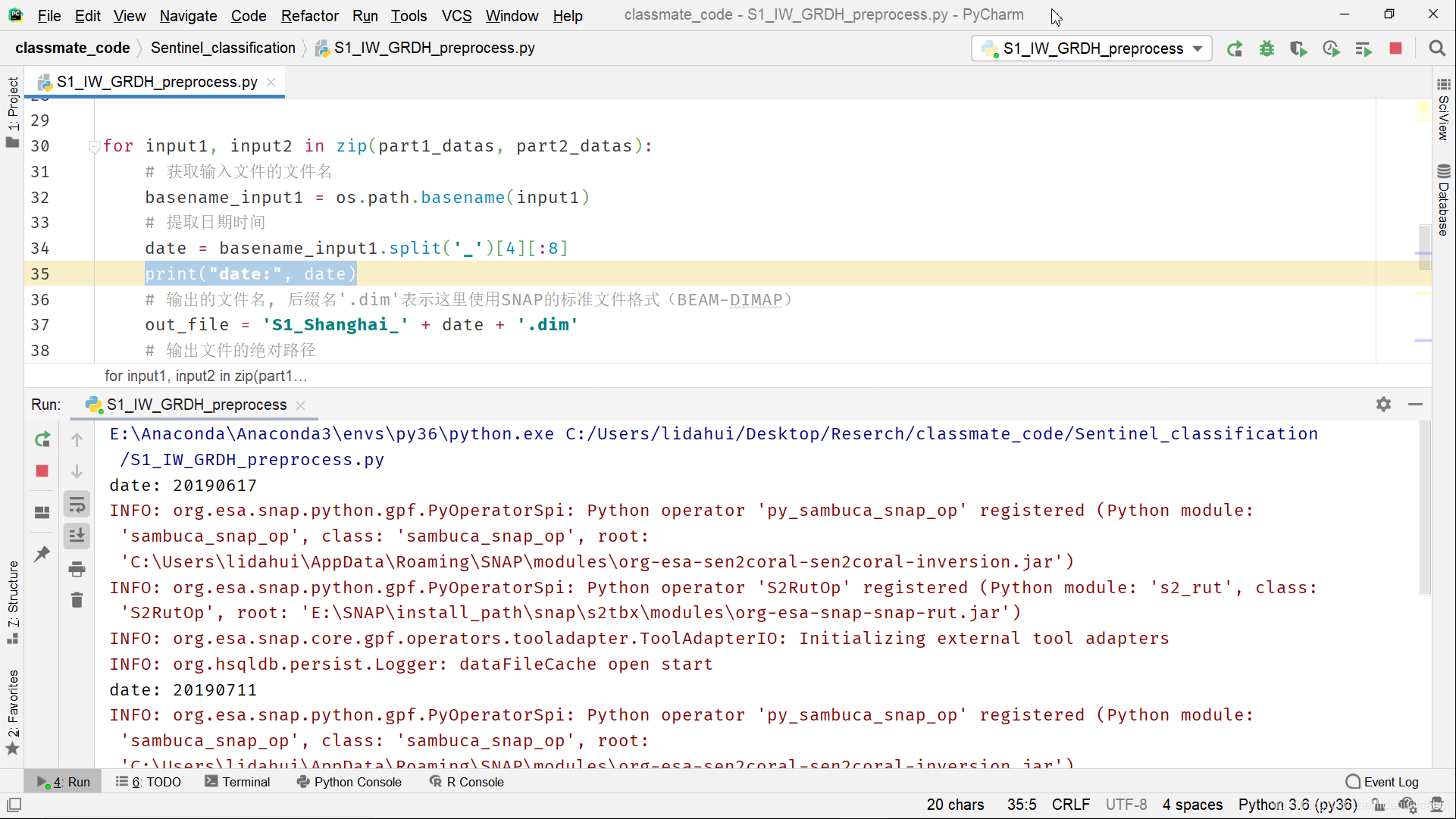Open the Help menu
The width and height of the screenshot is (1456, 819).
tap(567, 15)
